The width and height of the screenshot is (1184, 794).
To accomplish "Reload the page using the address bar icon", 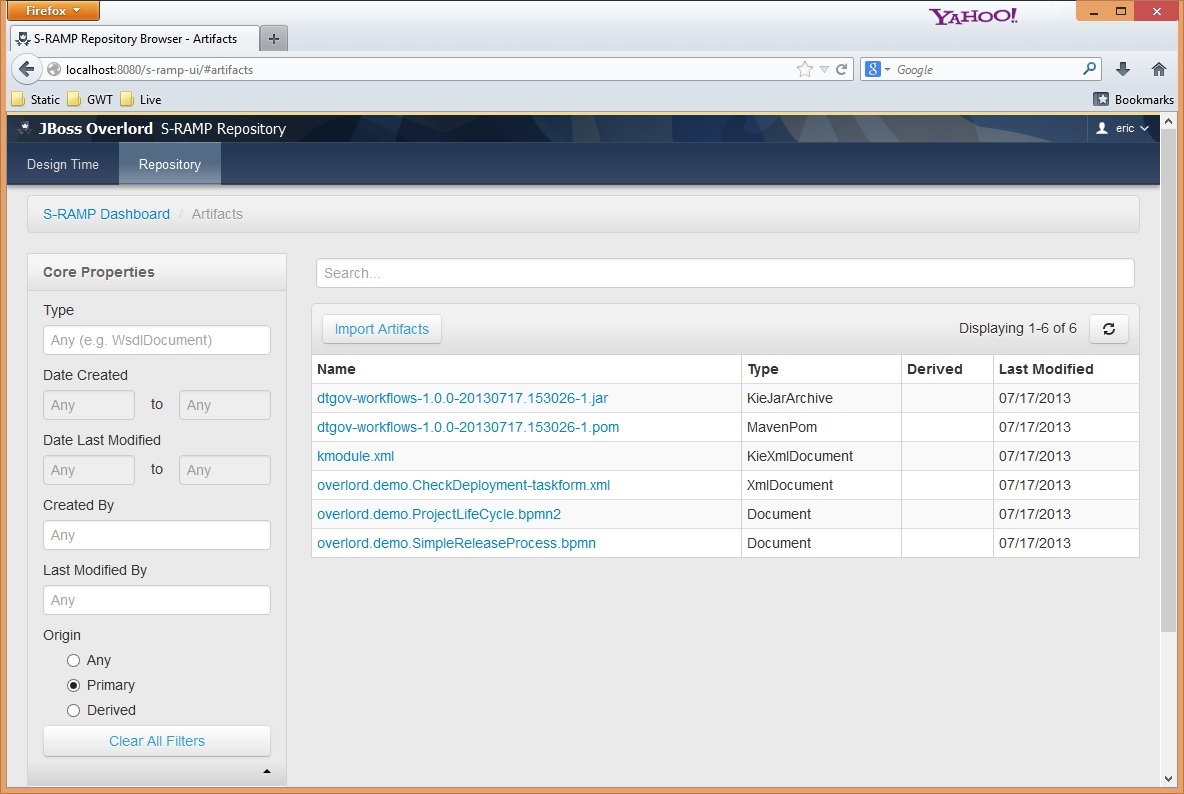I will (842, 69).
